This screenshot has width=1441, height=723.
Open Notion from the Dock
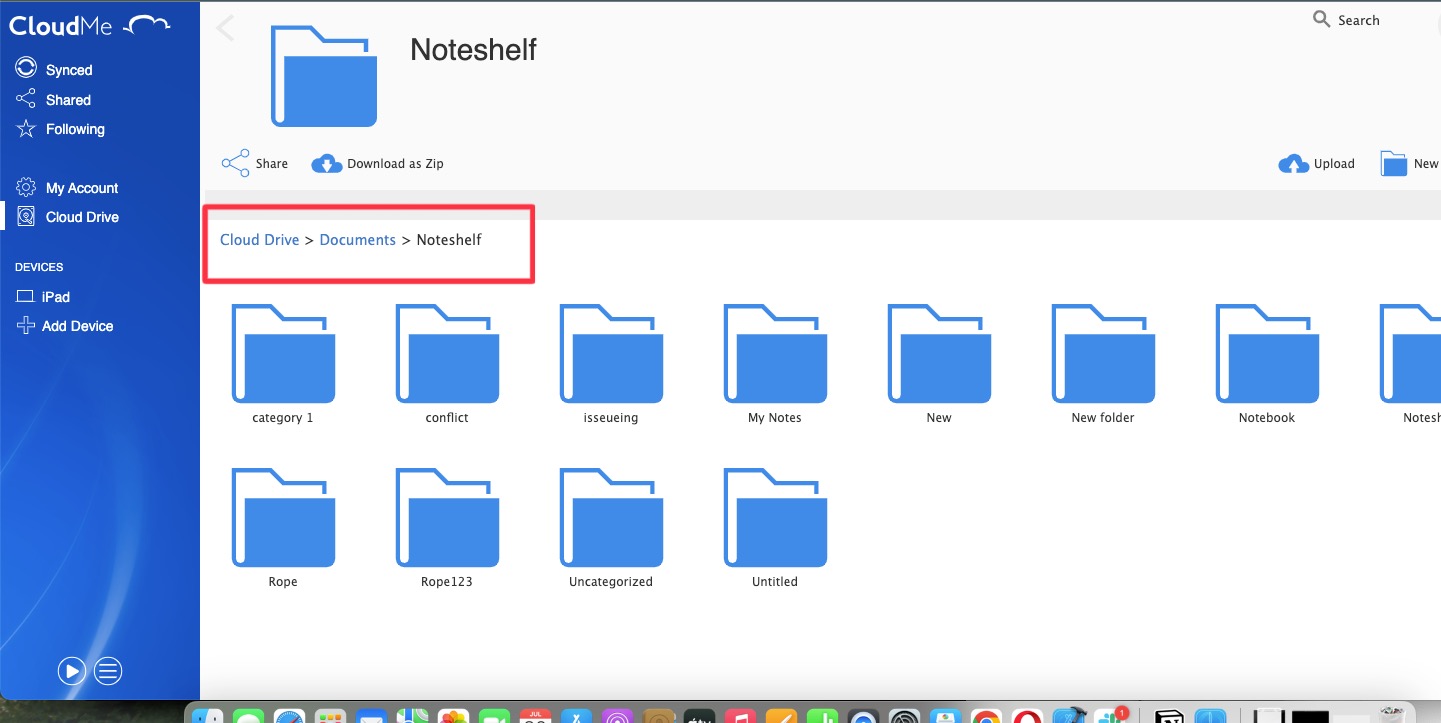(x=1168, y=716)
